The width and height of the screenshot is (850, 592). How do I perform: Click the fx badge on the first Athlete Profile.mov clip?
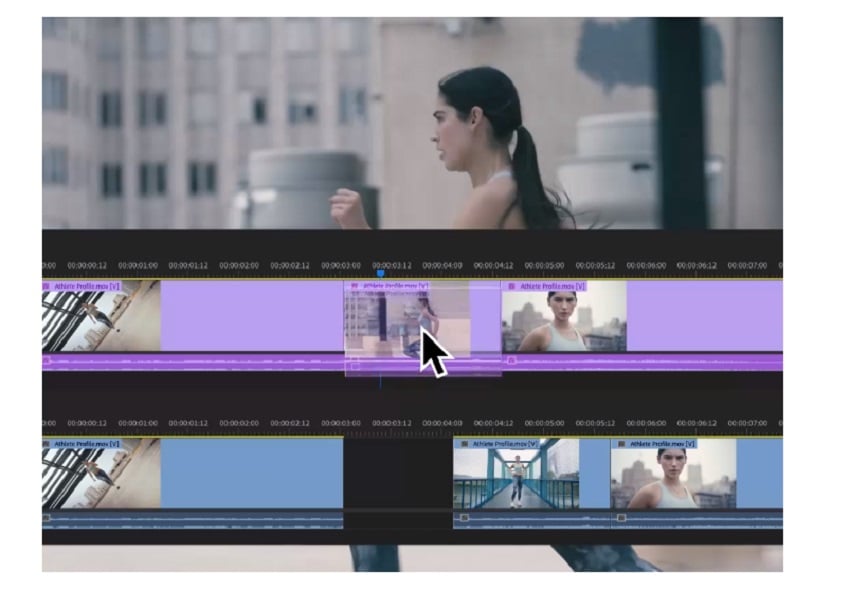[44, 287]
